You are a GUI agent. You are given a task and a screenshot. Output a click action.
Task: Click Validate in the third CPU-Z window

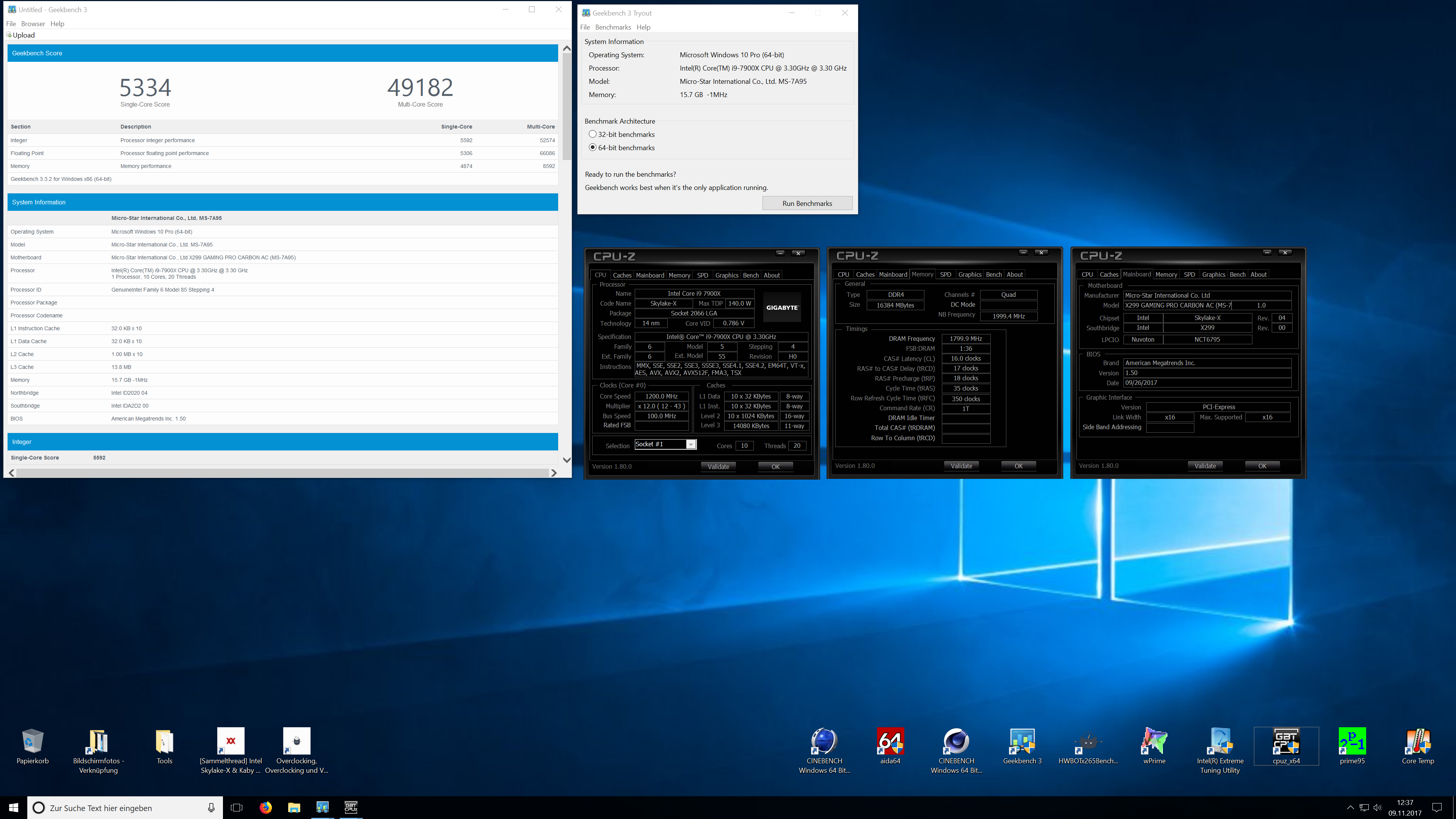pyautogui.click(x=1205, y=466)
